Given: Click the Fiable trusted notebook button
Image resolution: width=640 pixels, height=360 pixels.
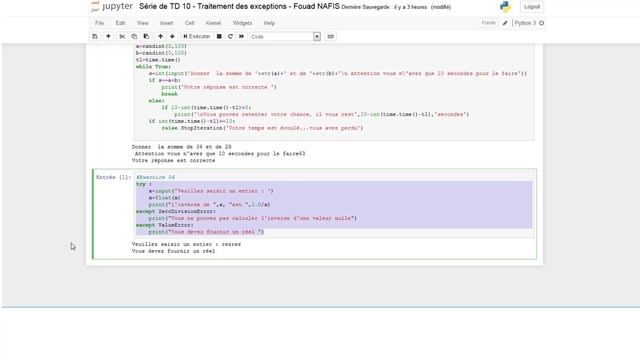Looking at the screenshot, I should pos(488,23).
